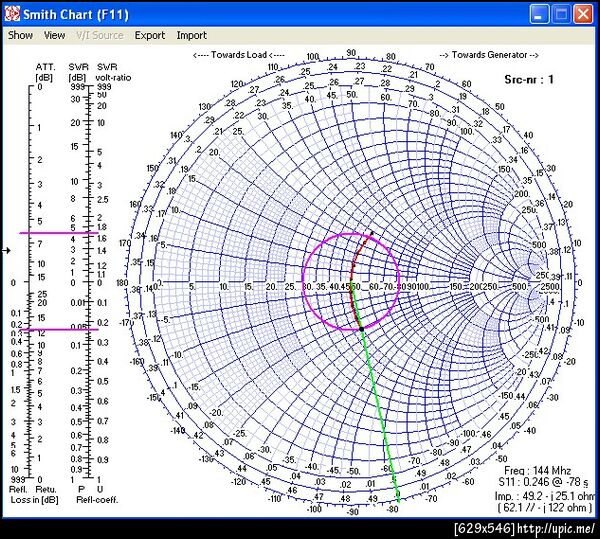Click the 'Loss in [dB]' label
Viewport: 600px width, 539px height.
click(34, 500)
